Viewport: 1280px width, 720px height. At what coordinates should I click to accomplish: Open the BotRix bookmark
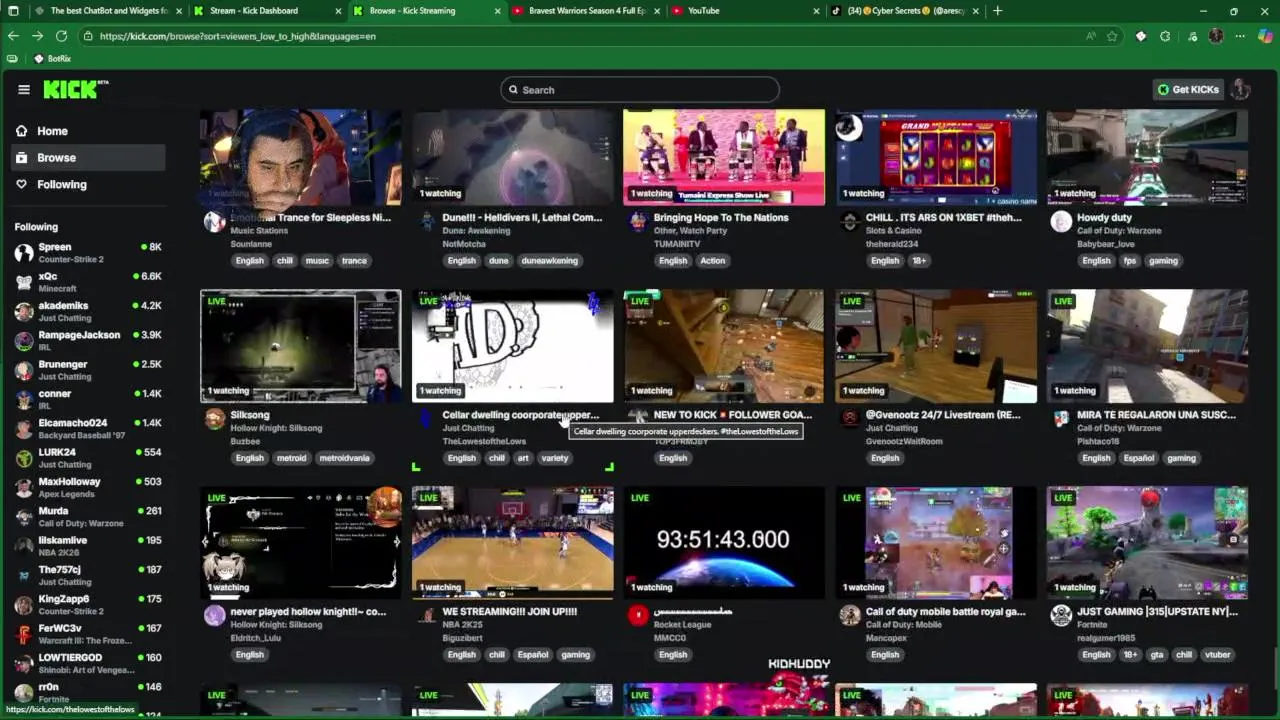pos(52,59)
